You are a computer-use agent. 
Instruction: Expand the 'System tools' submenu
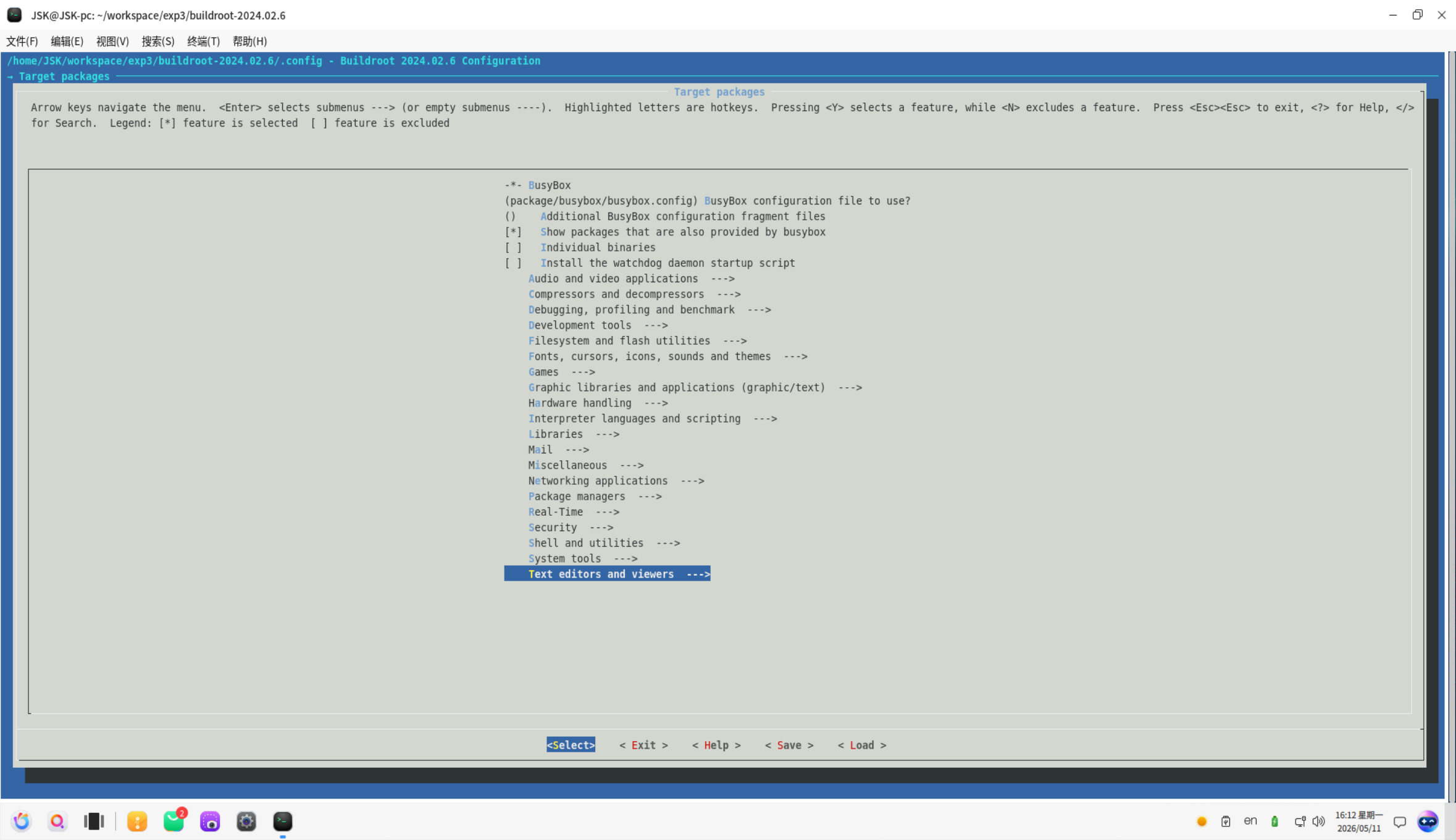pyautogui.click(x=583, y=558)
